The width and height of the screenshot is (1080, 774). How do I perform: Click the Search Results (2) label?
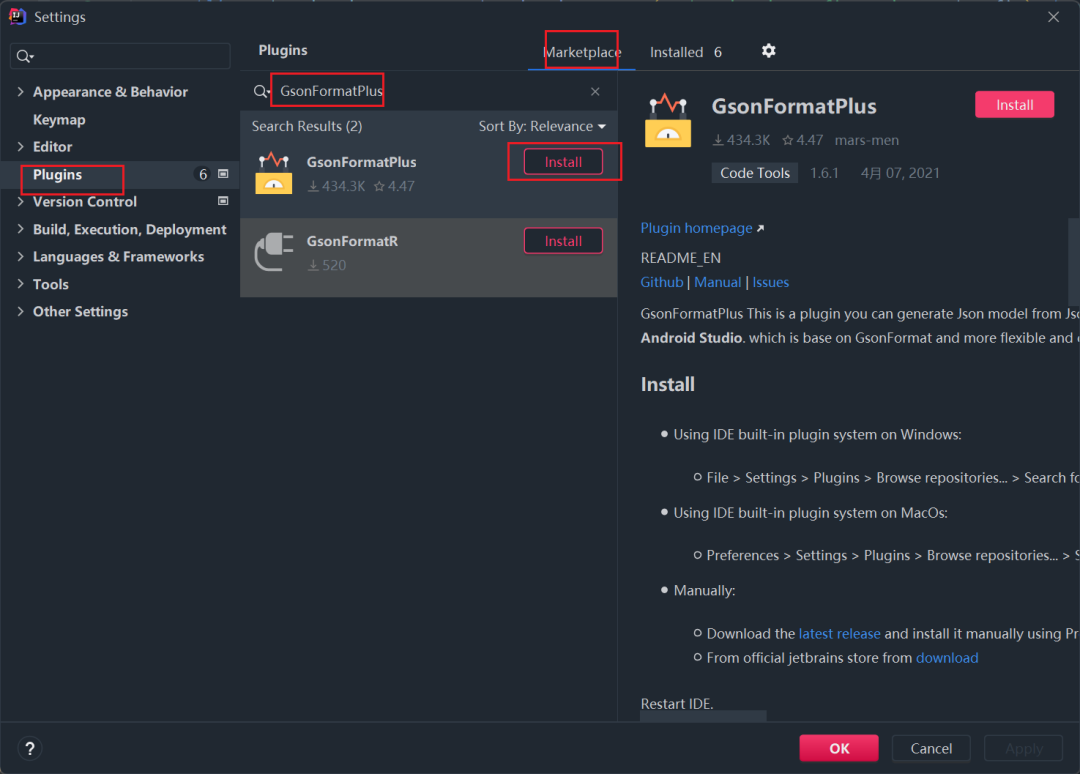point(307,126)
